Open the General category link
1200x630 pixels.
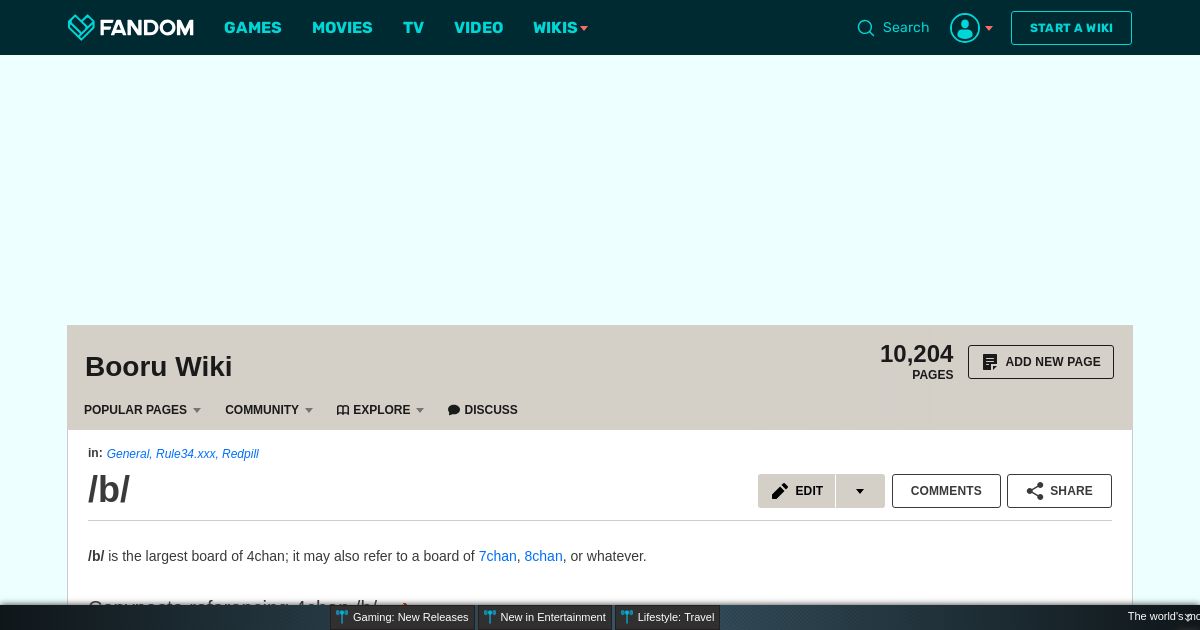128,454
